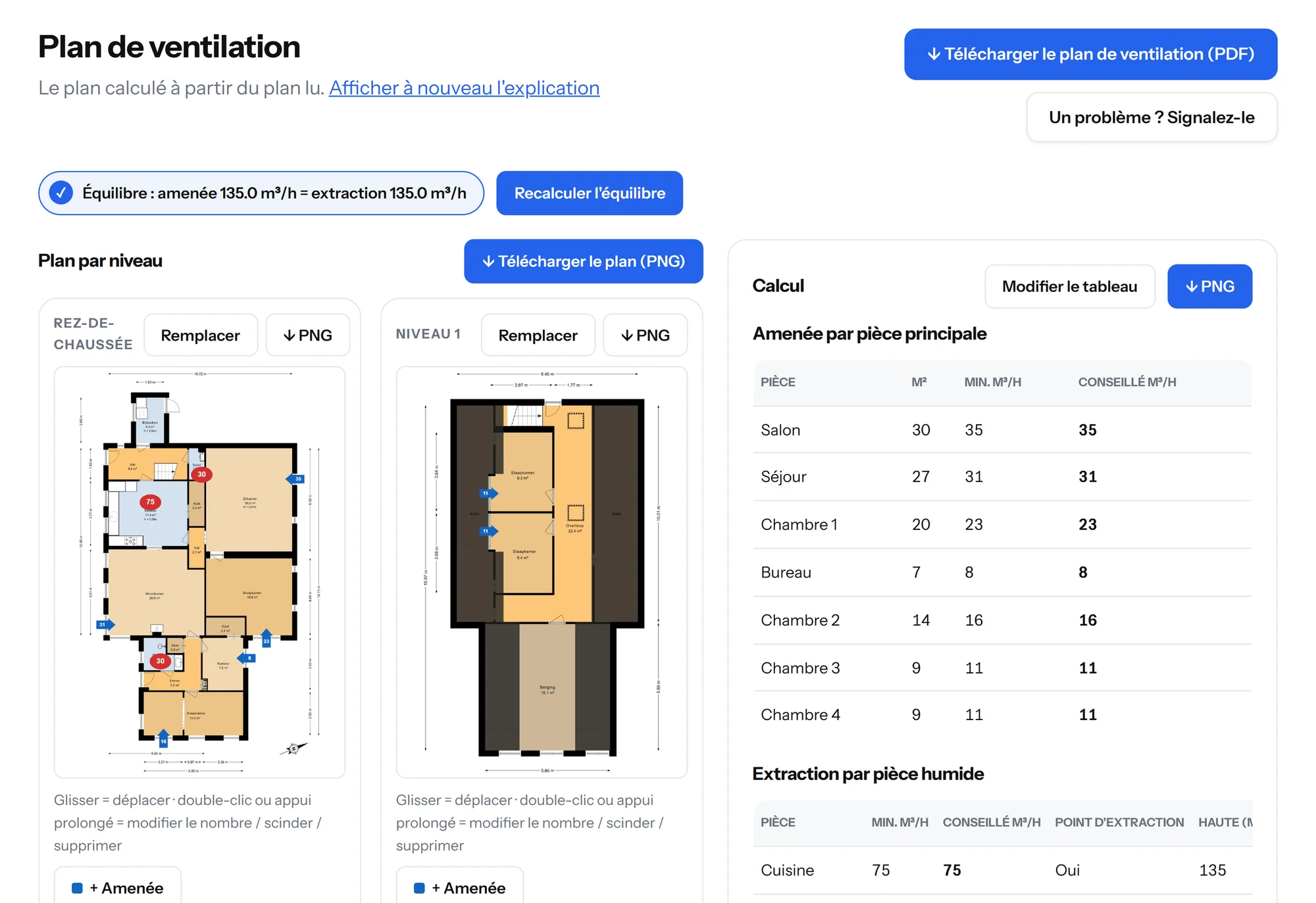Viewport: 1316px width, 903px height.
Task: Click the Équilibre 135.0 m³/h status badge
Action: [x=261, y=193]
